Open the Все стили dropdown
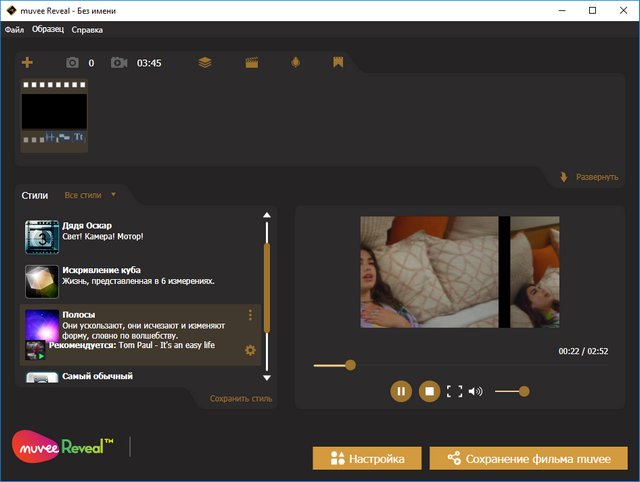The height and width of the screenshot is (482, 640). pos(90,195)
